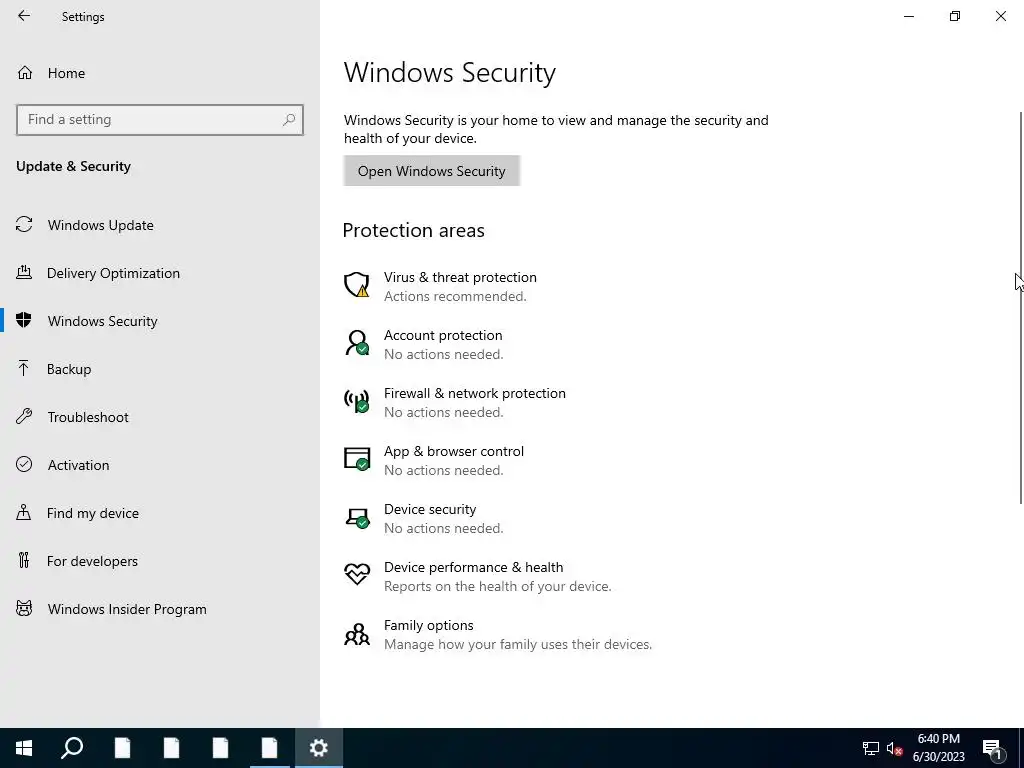The height and width of the screenshot is (768, 1024).
Task: Open For developers settings
Action: click(92, 561)
